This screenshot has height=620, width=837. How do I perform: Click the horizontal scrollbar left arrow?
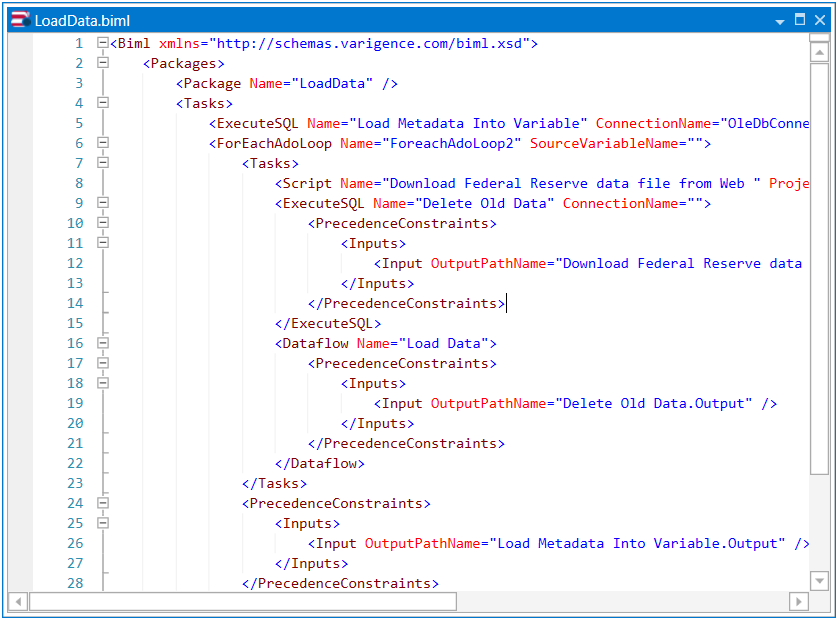pyautogui.click(x=18, y=601)
